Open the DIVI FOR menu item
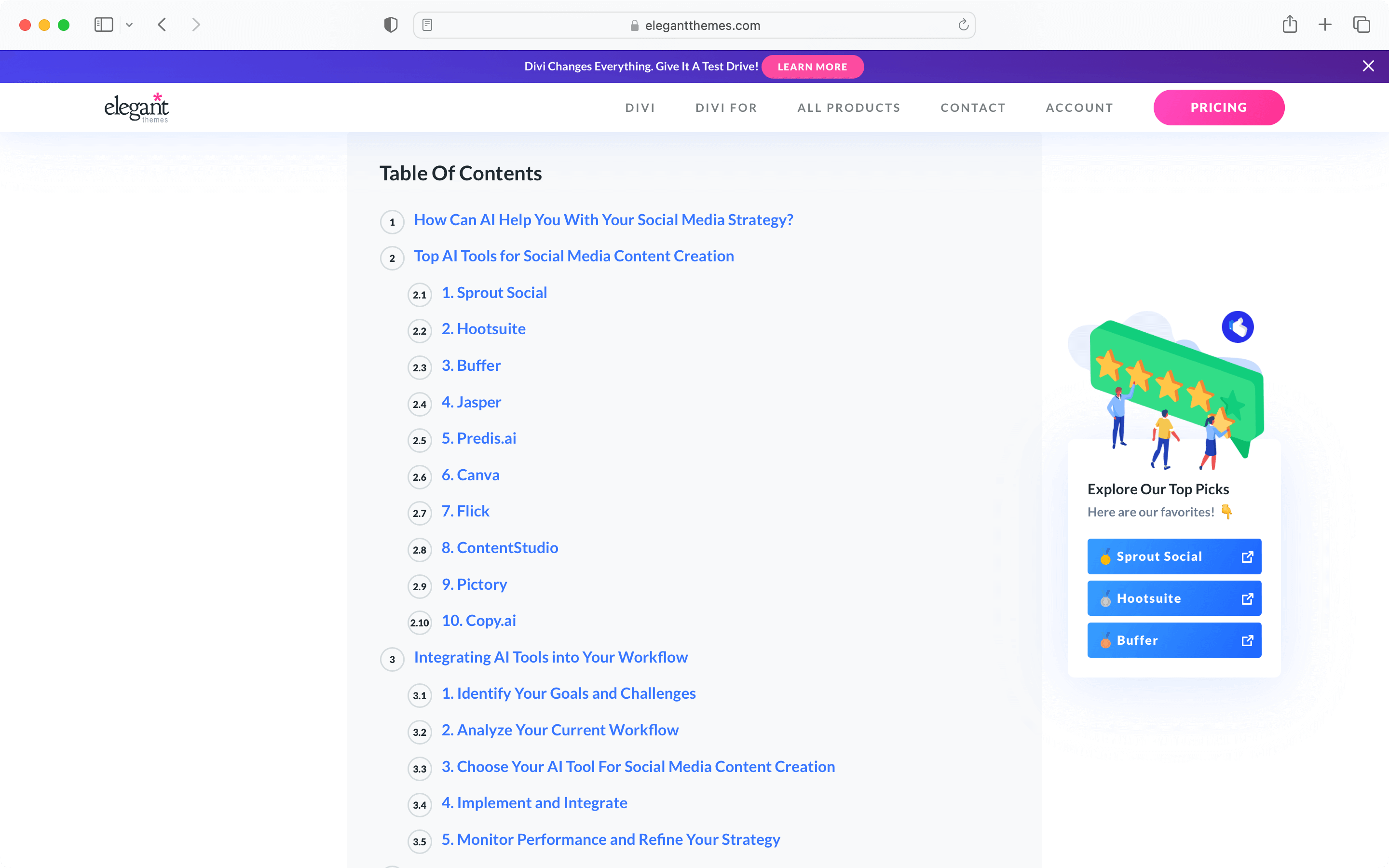Image resolution: width=1389 pixels, height=868 pixels. [x=726, y=108]
